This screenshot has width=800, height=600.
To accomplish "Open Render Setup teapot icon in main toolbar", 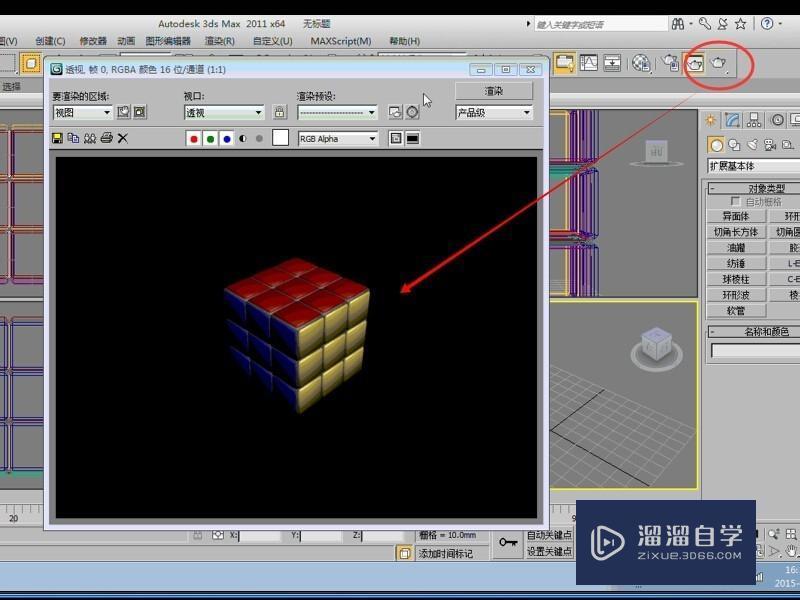I will [x=670, y=63].
